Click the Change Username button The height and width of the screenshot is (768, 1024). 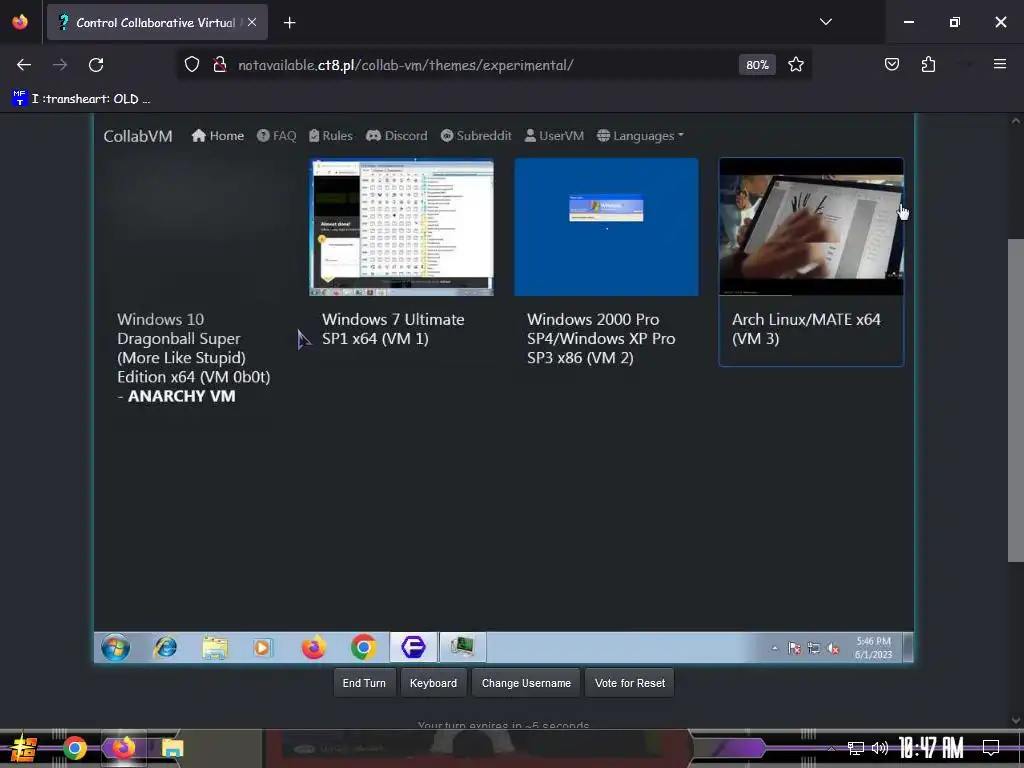tap(526, 683)
